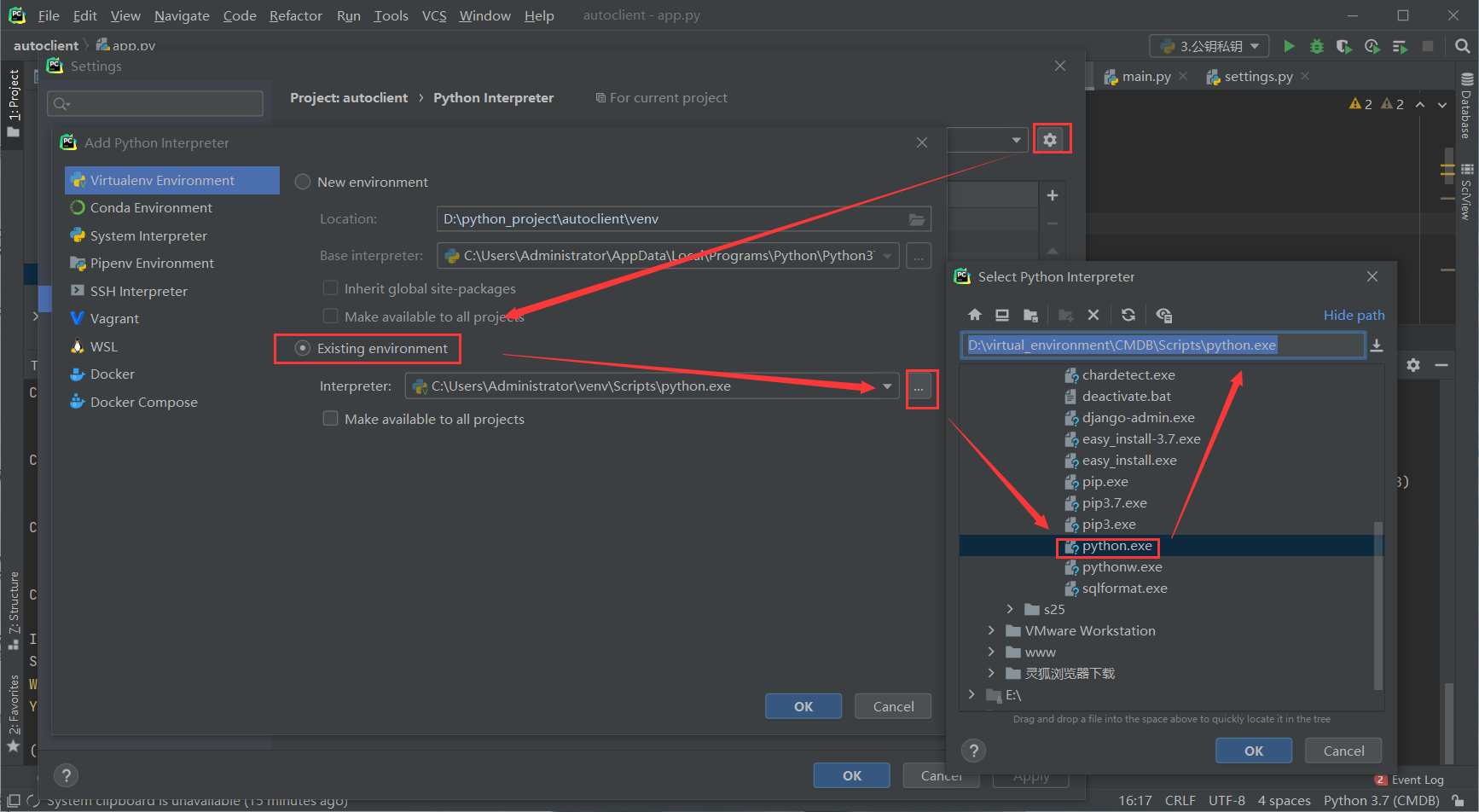
Task: Refresh the file tree
Action: pos(1128,315)
